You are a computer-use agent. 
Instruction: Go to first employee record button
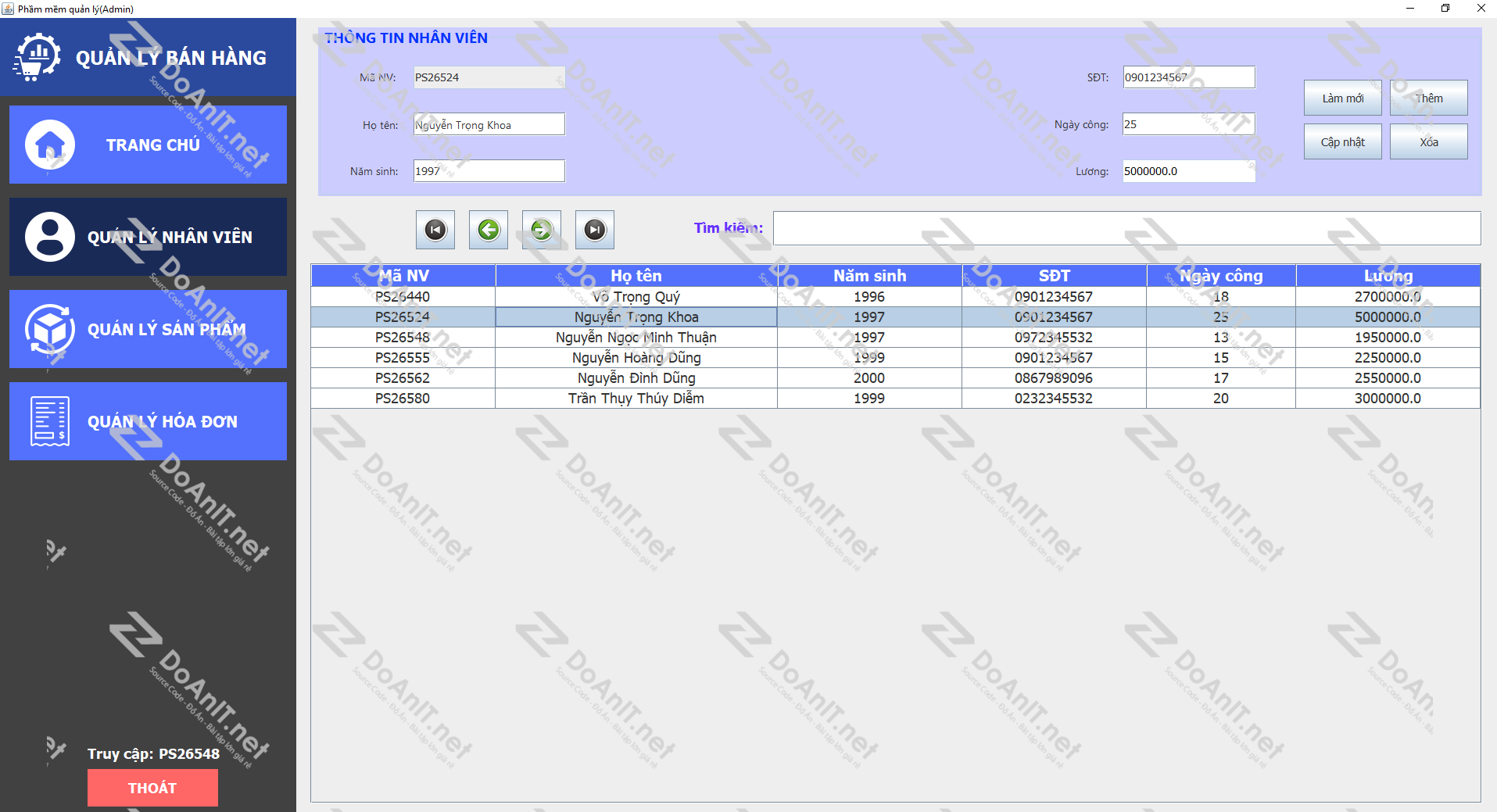pos(435,230)
